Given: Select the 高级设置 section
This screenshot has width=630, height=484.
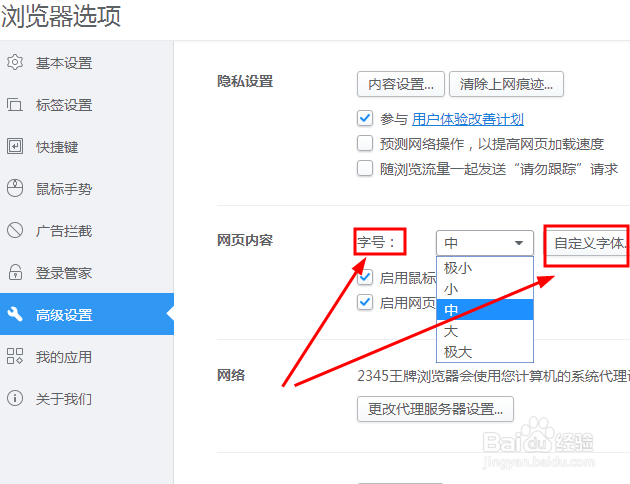Looking at the screenshot, I should [x=87, y=314].
